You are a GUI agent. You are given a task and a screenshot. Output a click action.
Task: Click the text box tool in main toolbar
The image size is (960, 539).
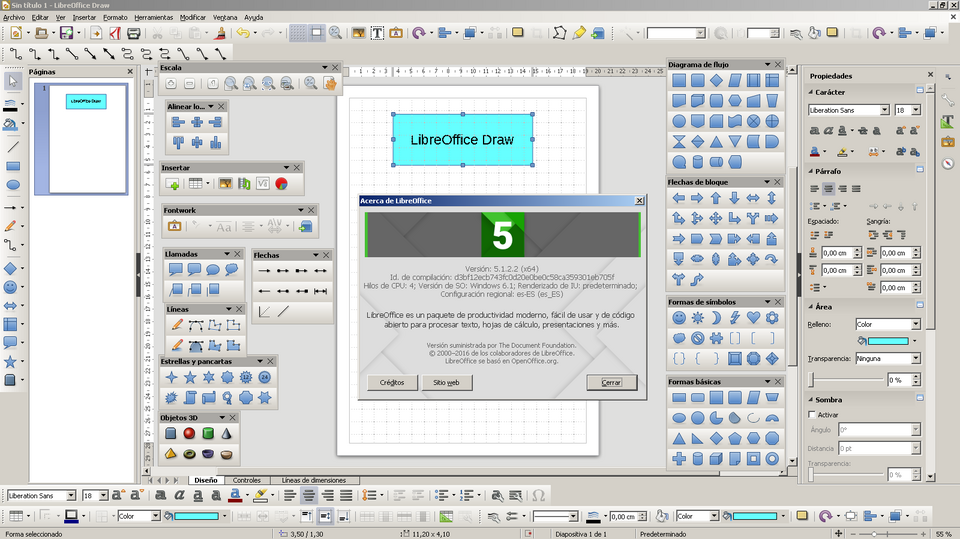(x=377, y=33)
